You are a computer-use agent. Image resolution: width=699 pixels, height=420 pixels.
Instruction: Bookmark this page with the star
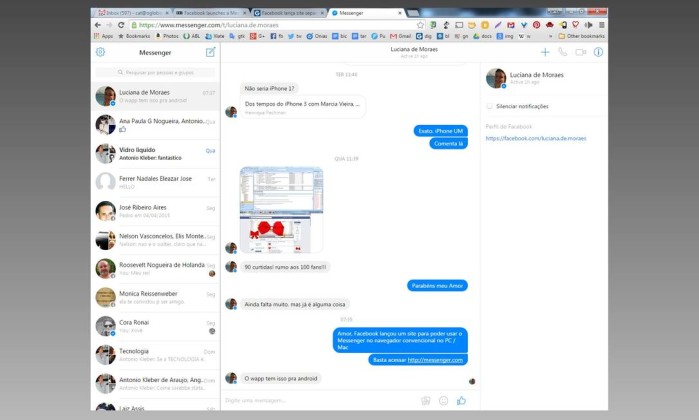pos(420,25)
